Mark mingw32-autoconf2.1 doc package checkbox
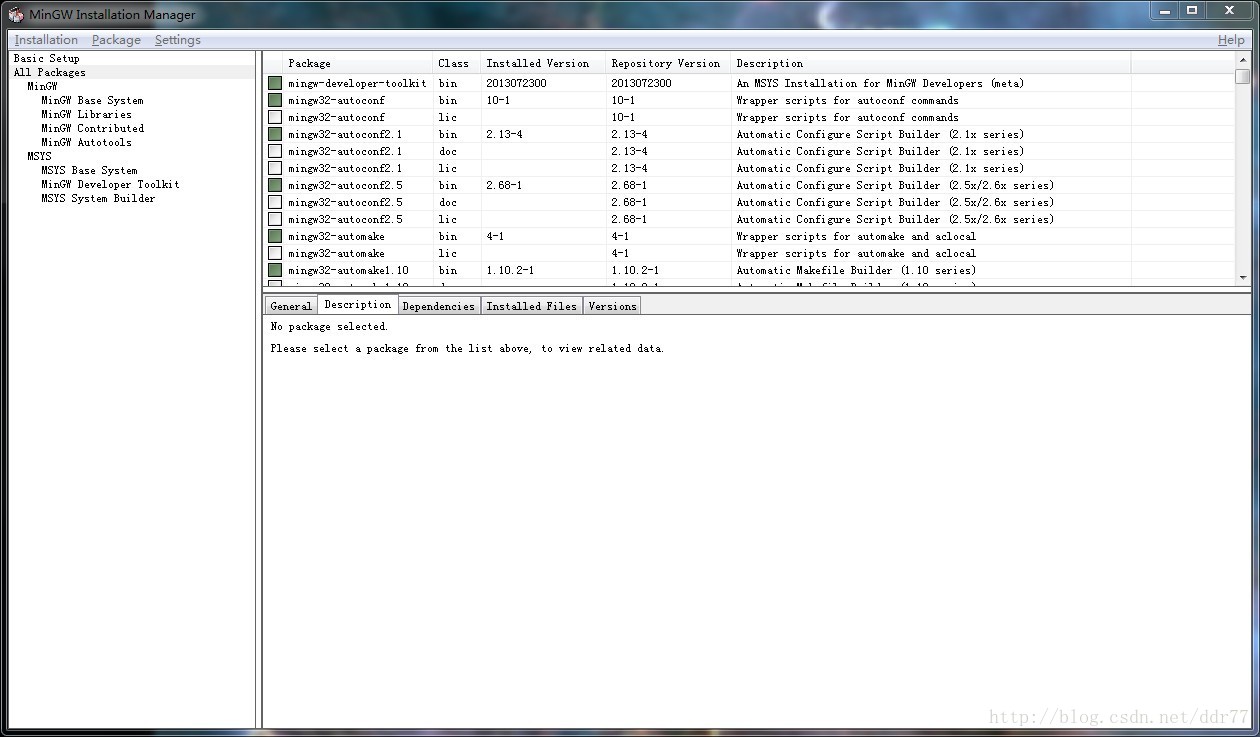Image resolution: width=1260 pixels, height=737 pixels. click(x=275, y=151)
